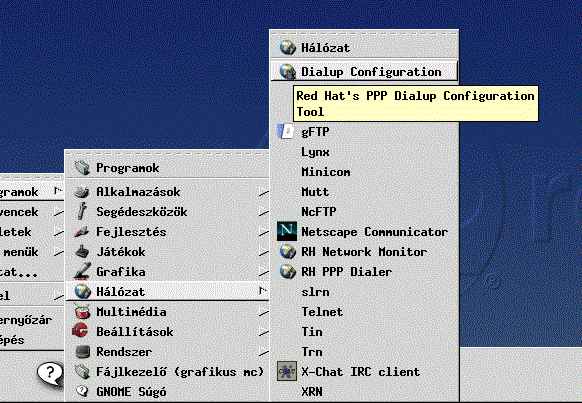This screenshot has height=403, width=582.
Task: Click the Játékok joystick icon
Action: (82, 252)
